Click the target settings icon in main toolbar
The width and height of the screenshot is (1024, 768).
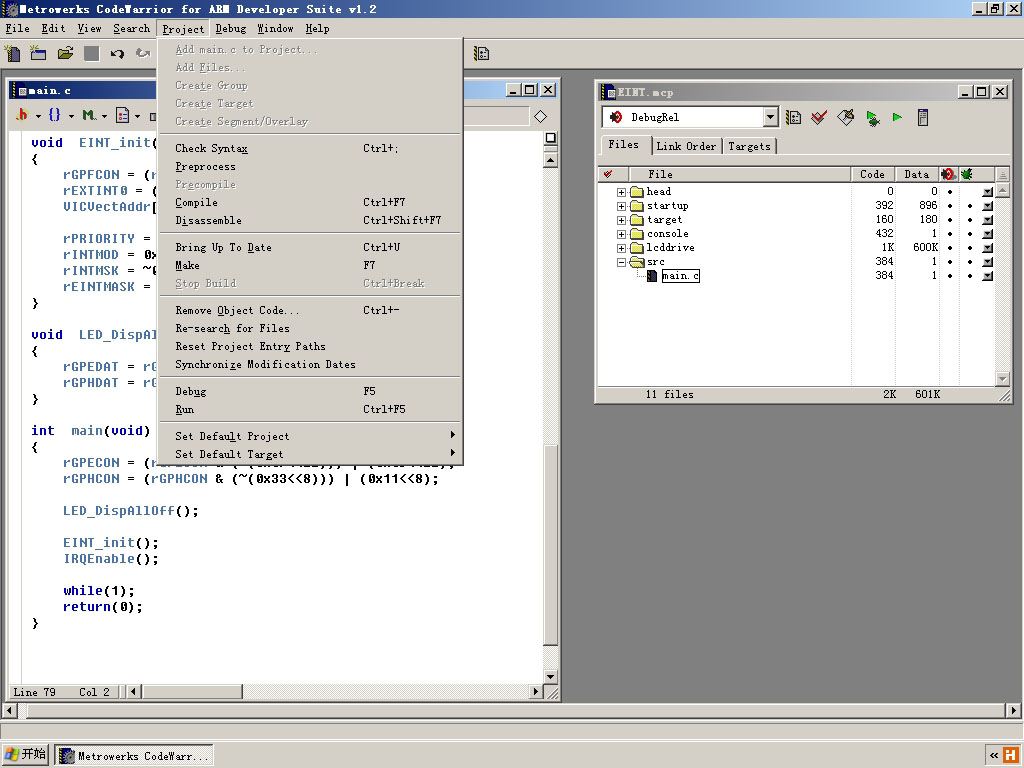pos(481,54)
